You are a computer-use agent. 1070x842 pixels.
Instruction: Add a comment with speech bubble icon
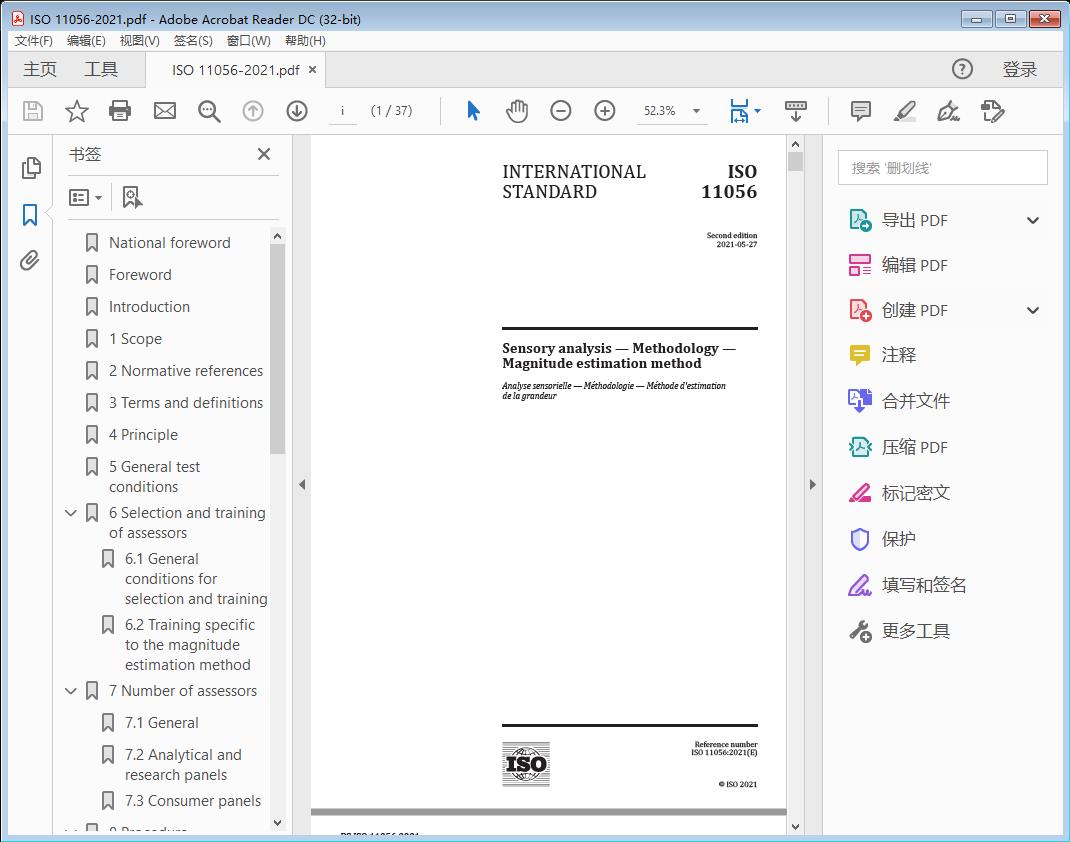pyautogui.click(x=860, y=111)
